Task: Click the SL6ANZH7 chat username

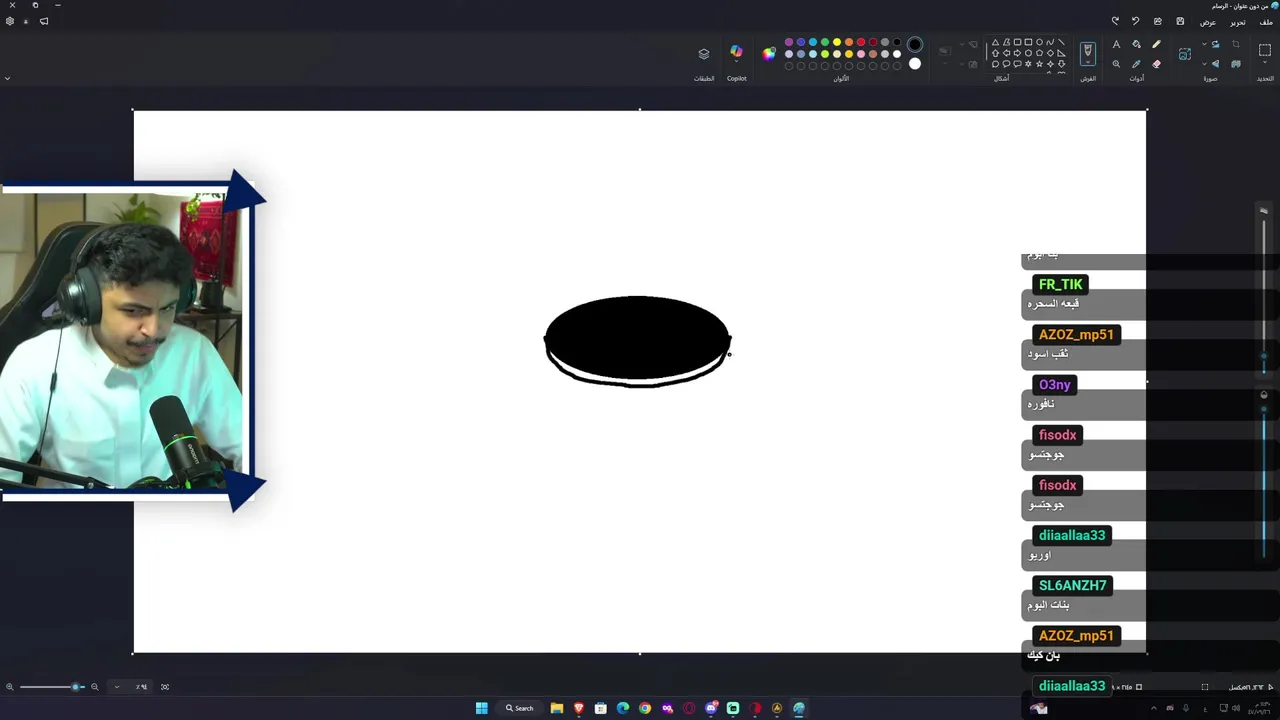Action: click(x=1072, y=585)
